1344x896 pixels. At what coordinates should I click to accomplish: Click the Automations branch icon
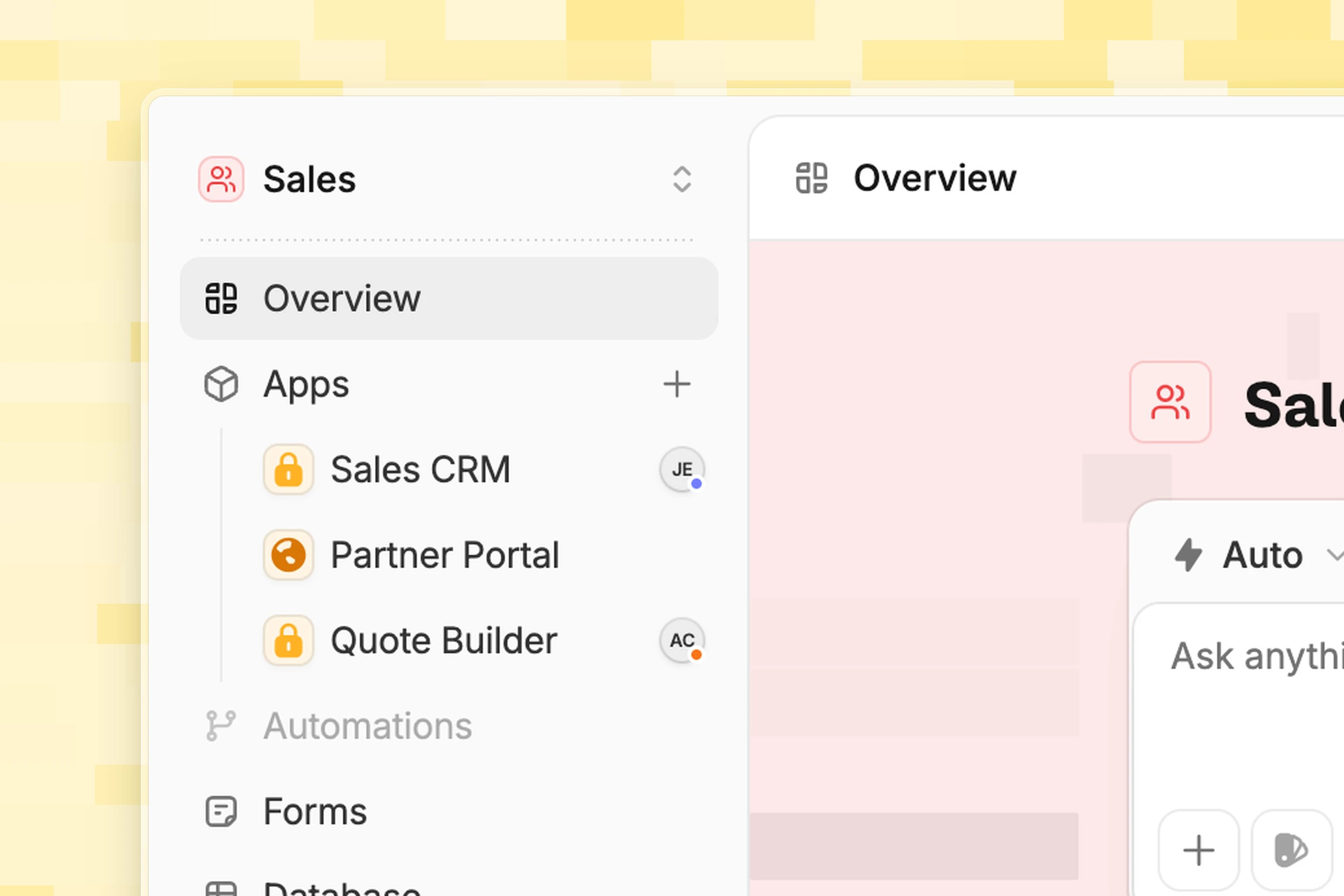[x=221, y=726]
